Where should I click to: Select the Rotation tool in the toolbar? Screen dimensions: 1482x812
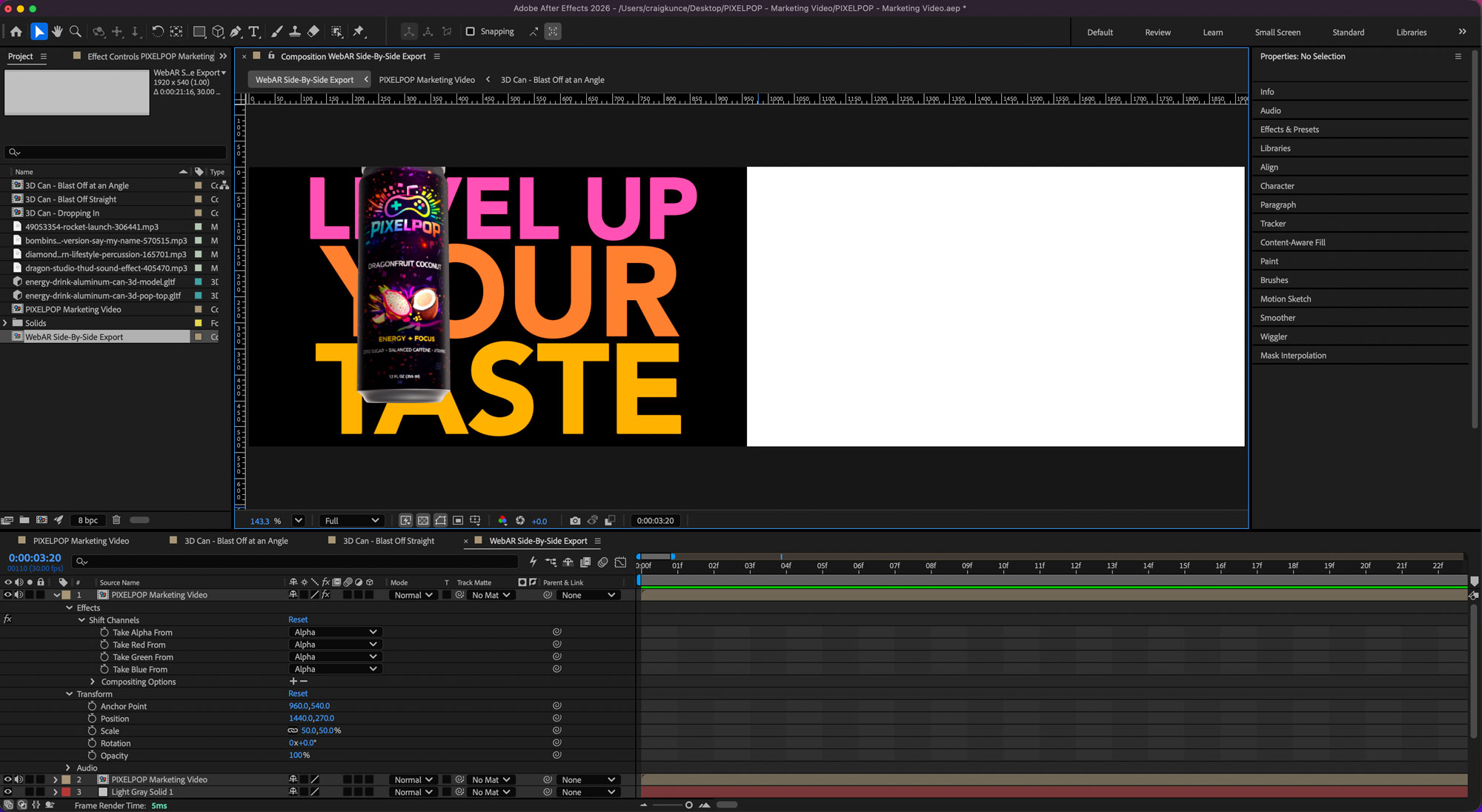(158, 31)
